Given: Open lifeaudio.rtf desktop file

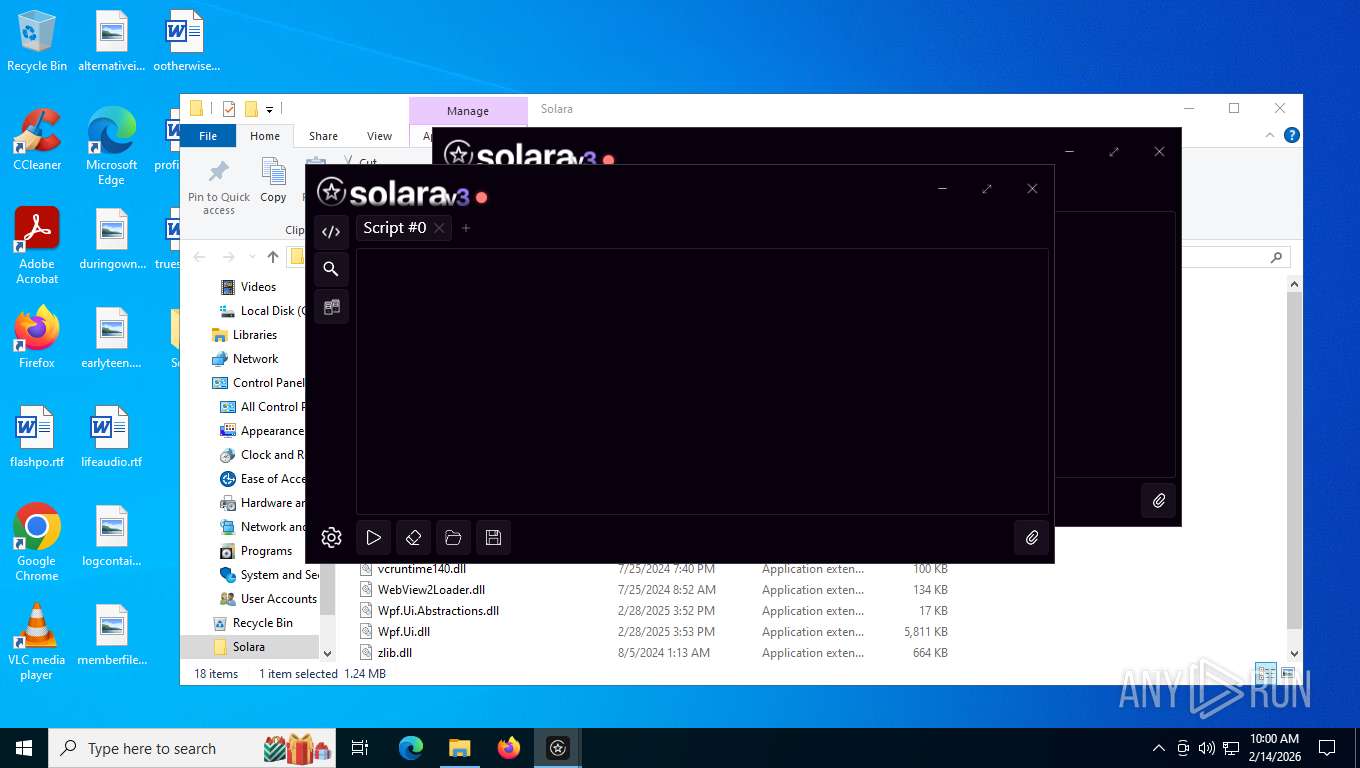Looking at the screenshot, I should pos(111,438).
